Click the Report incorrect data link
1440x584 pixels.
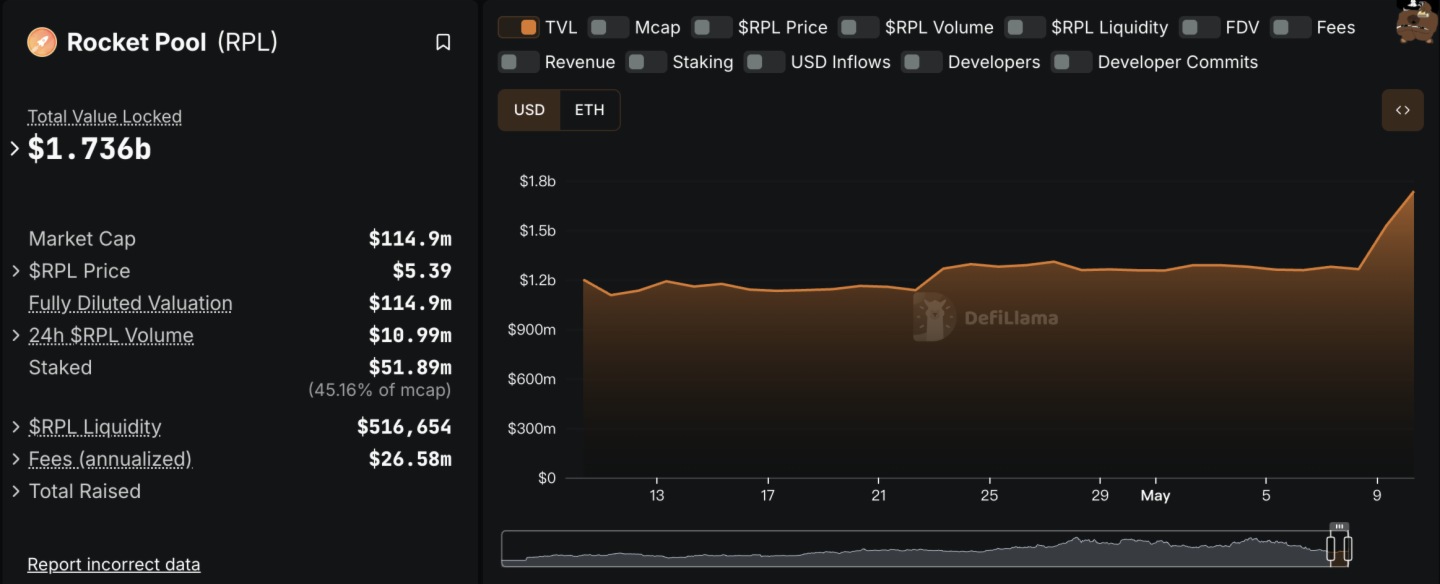pos(113,564)
